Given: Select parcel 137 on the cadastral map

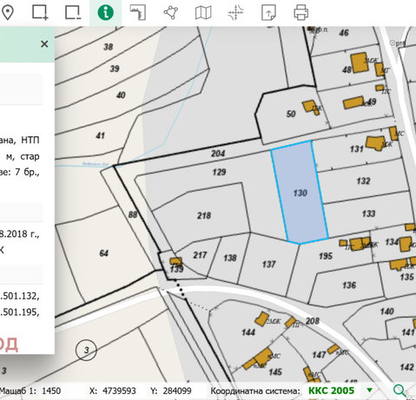Looking at the screenshot, I should tap(269, 264).
